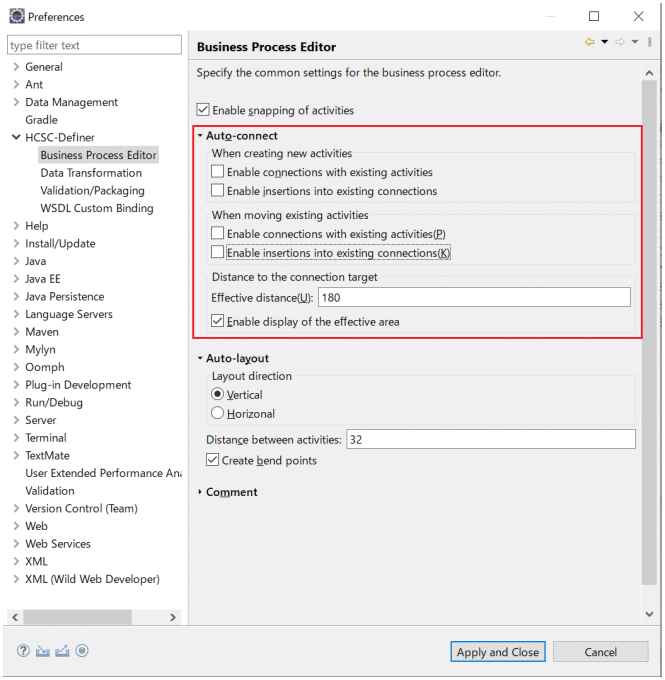Screen dimensions: 665x680
Task: Select the Oomph tree item
Action: 45,367
